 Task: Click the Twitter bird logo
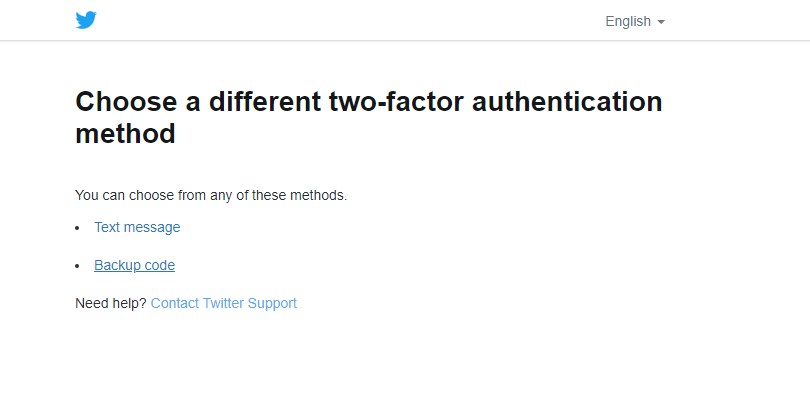coord(86,20)
